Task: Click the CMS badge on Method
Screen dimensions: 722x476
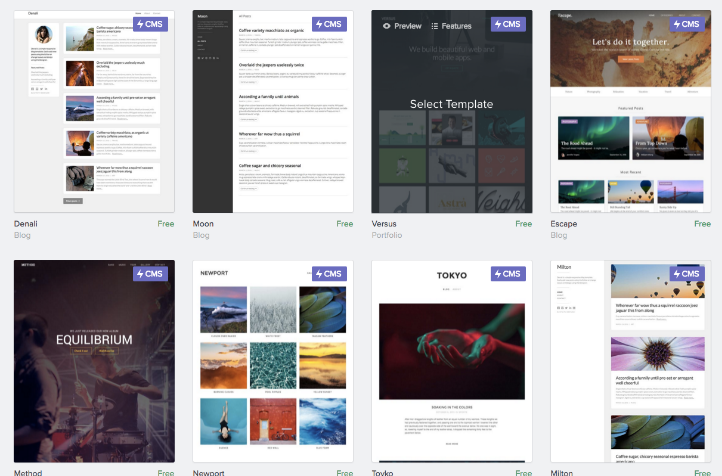Action: pyautogui.click(x=150, y=274)
